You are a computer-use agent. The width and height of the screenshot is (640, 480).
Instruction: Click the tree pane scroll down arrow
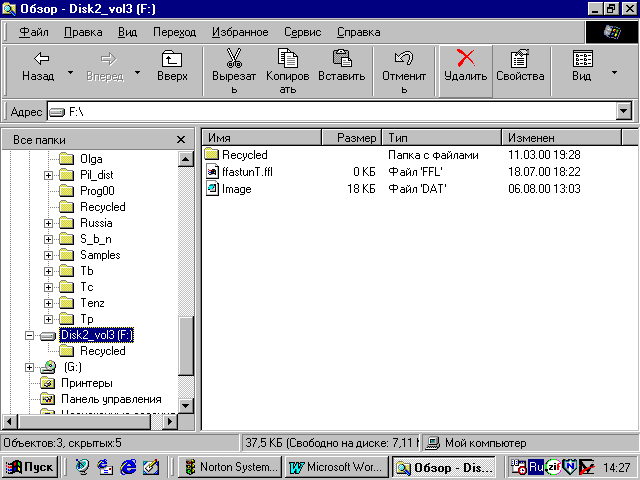point(185,405)
